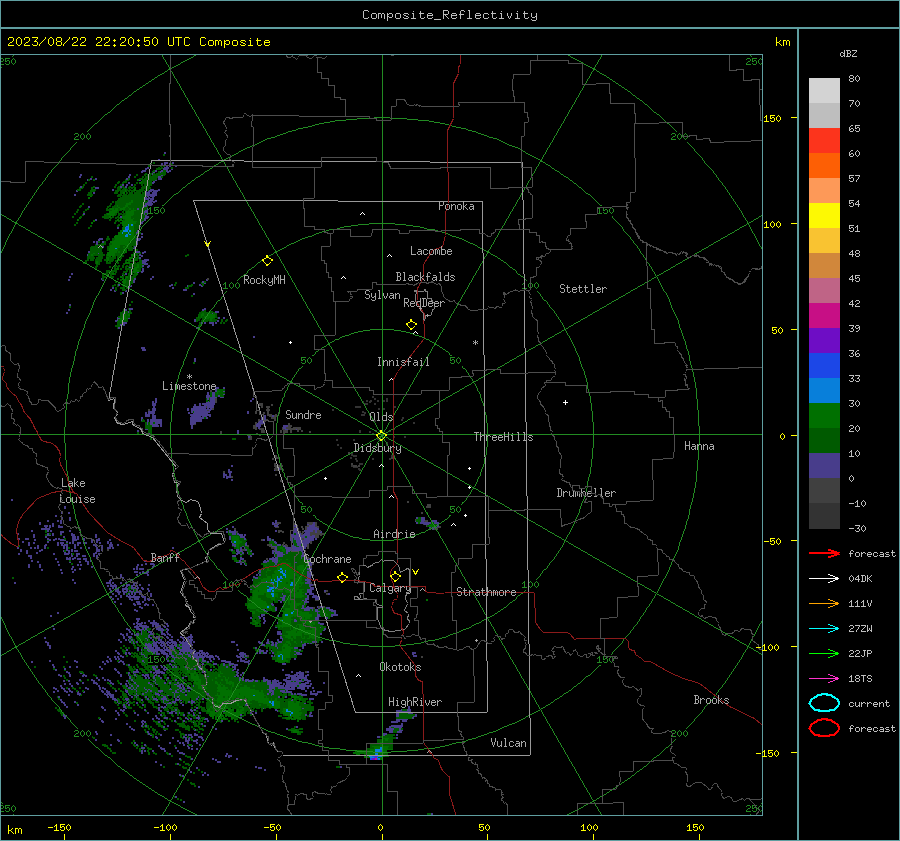900x841 pixels.
Task: Click the 18TS legend label
Action: (860, 679)
